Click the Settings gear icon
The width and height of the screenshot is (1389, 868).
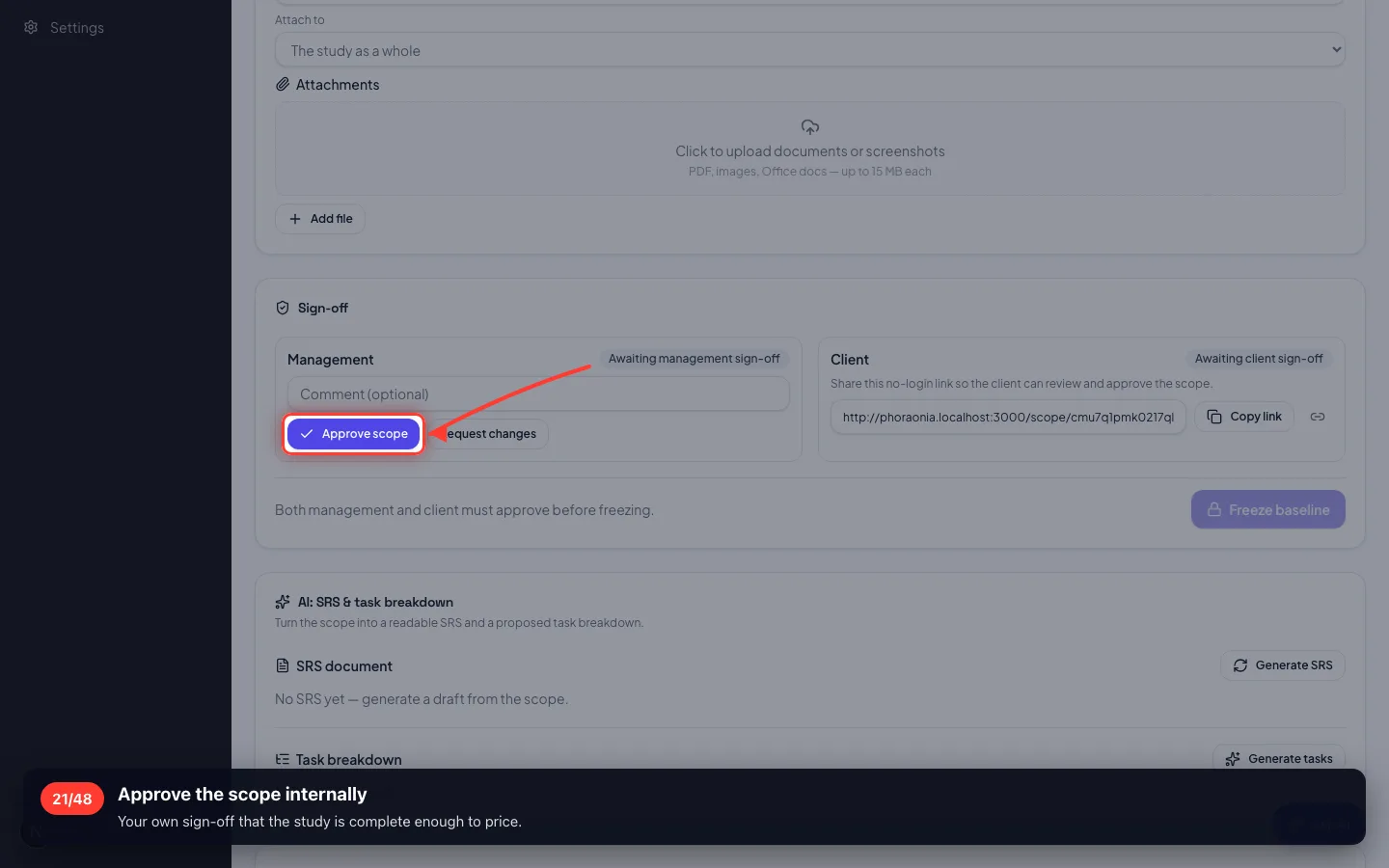(x=31, y=28)
